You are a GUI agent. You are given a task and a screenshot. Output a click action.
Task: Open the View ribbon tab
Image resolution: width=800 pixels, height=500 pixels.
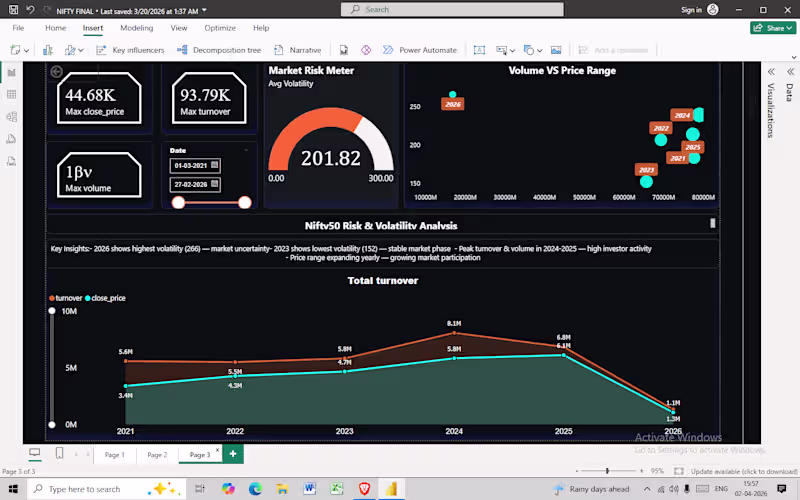(x=179, y=28)
